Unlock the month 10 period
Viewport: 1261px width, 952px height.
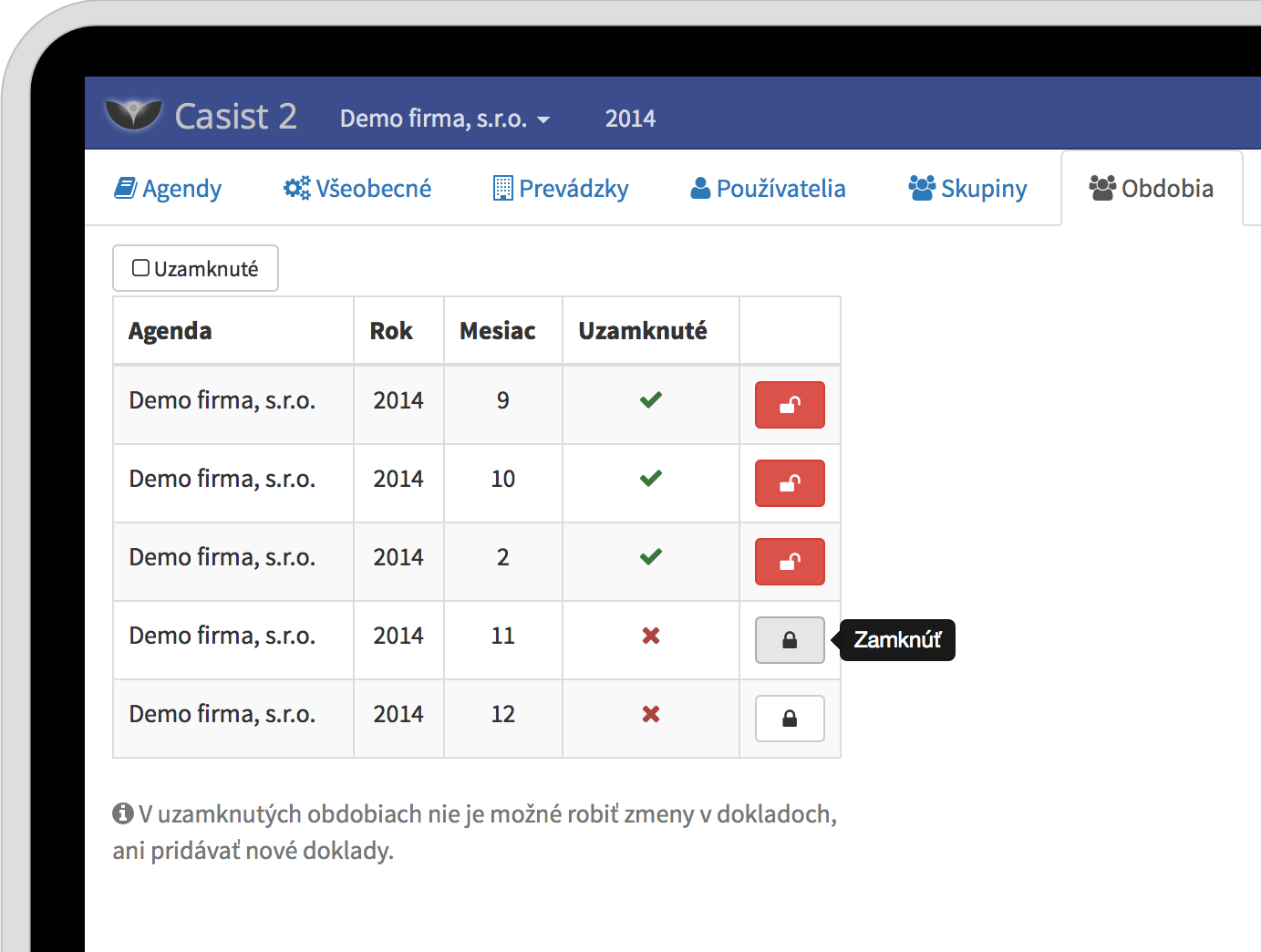click(790, 483)
